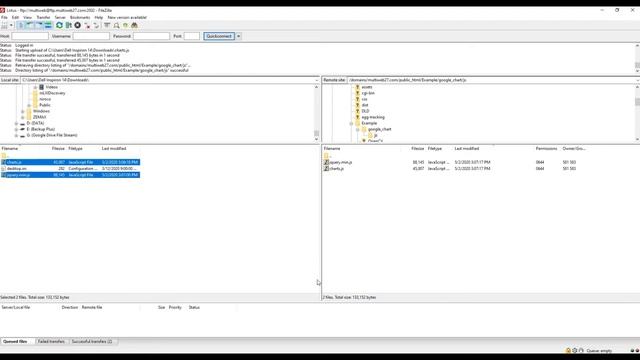Toggle synchronized browsing icon
The width and height of the screenshot is (640, 360).
(125, 25)
